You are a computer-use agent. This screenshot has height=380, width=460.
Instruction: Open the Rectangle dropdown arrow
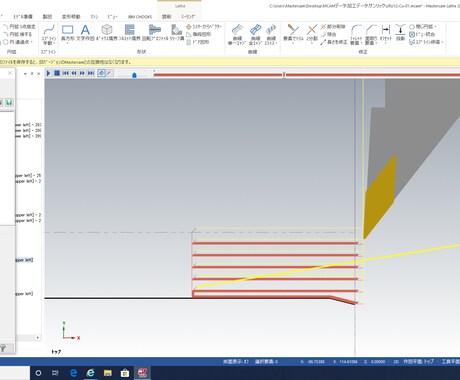coord(68,43)
